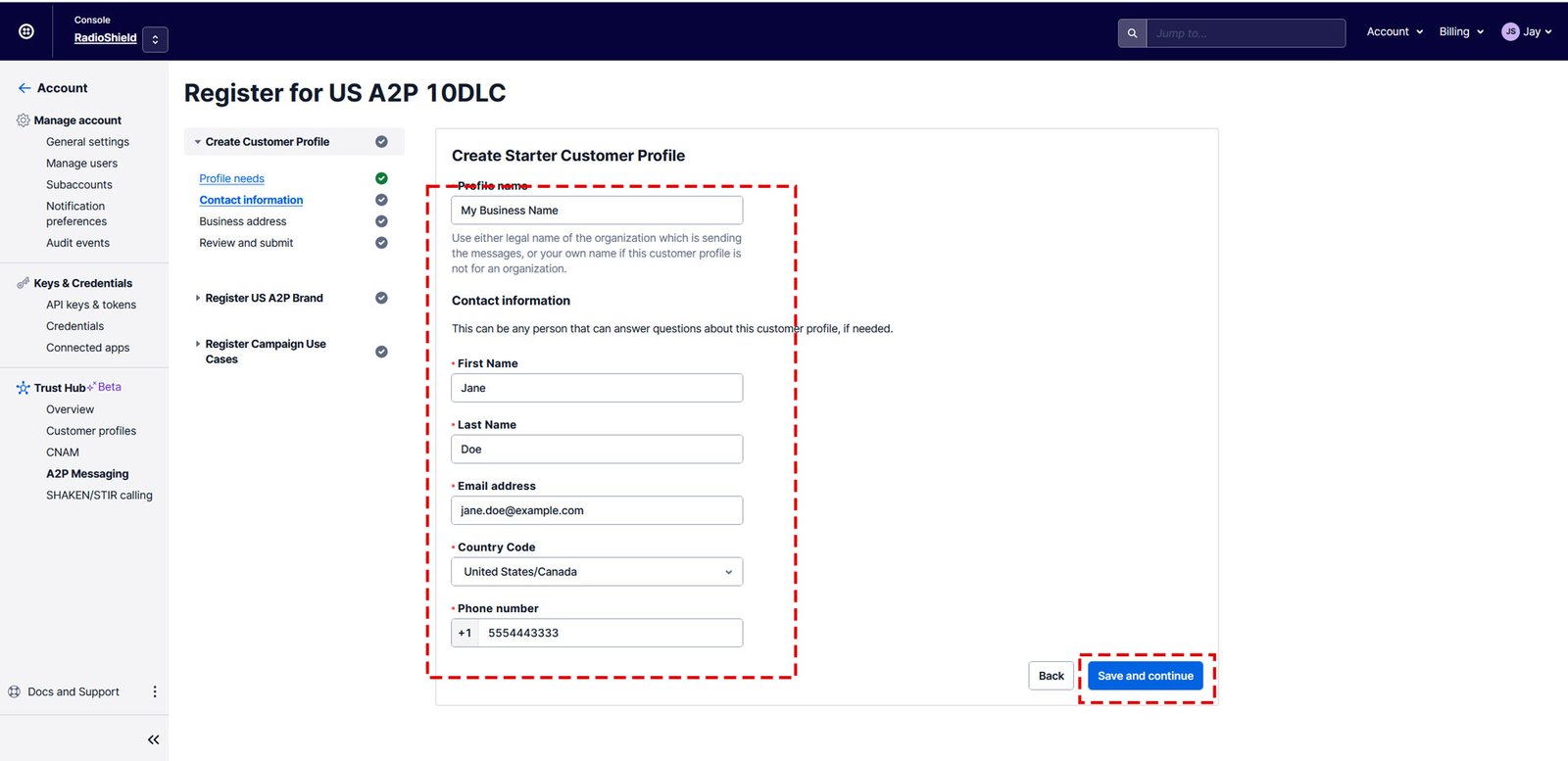Open the Contact information step
Viewport: 1568px width, 761px height.
pyautogui.click(x=251, y=200)
